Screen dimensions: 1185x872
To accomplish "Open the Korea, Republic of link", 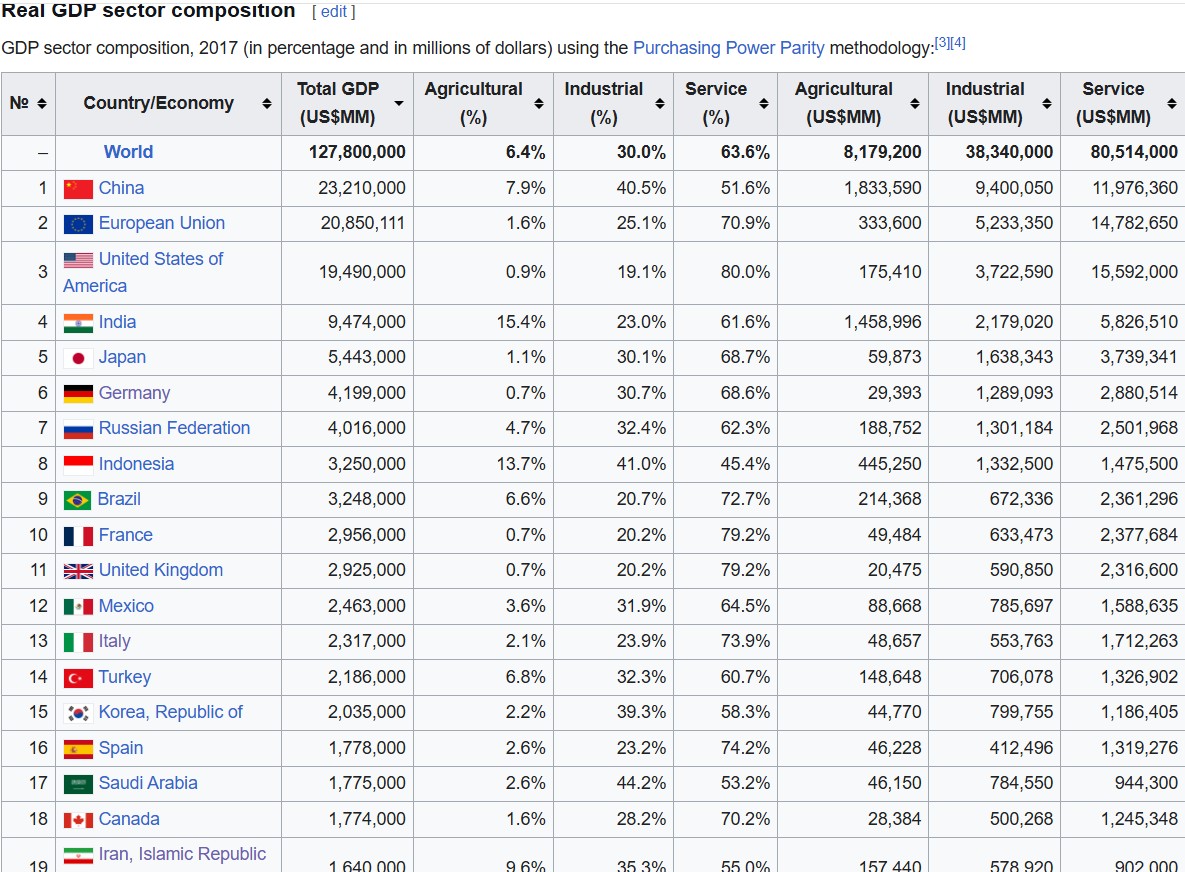I will [x=171, y=713].
